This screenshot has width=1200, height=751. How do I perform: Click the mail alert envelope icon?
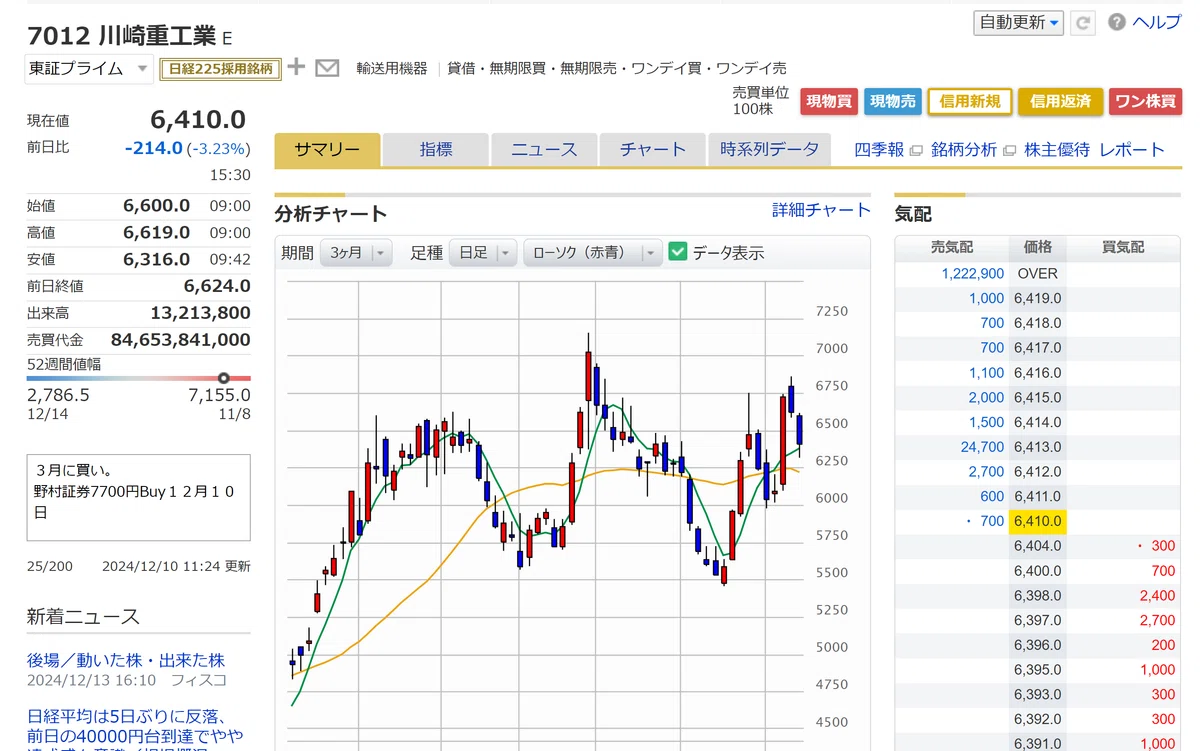pos(327,68)
